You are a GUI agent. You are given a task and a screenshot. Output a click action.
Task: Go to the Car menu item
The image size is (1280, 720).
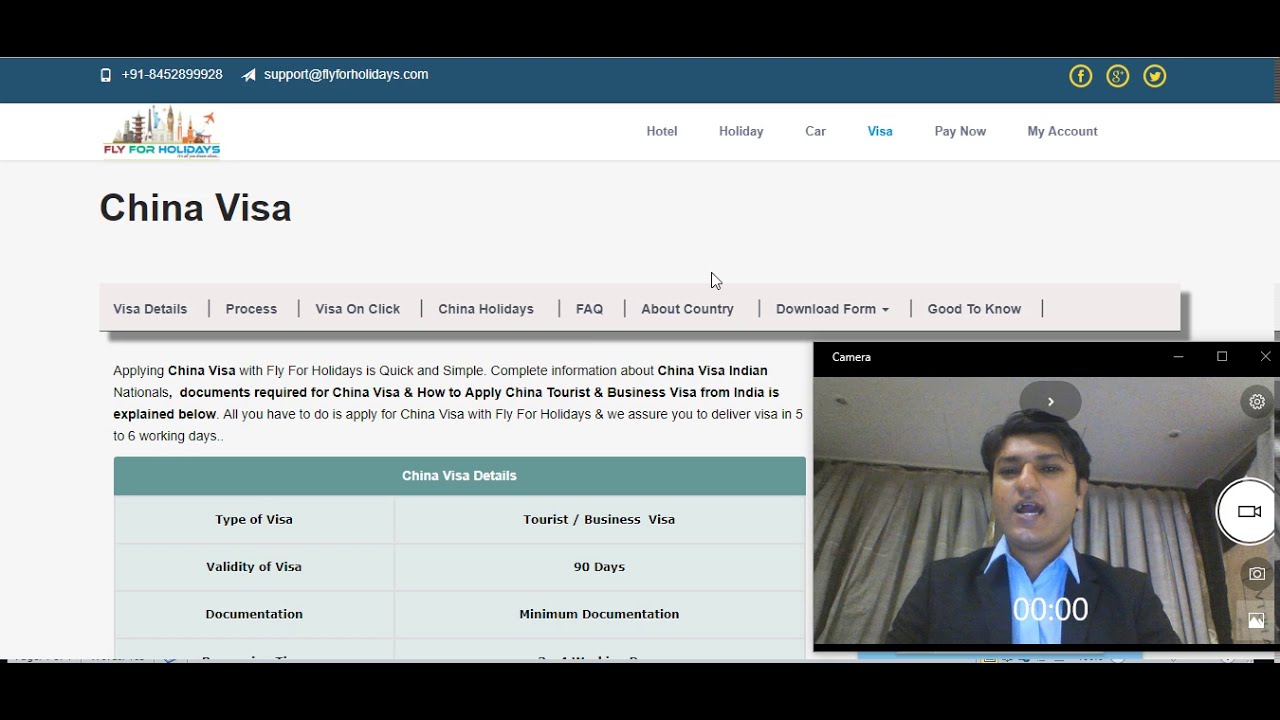click(816, 131)
